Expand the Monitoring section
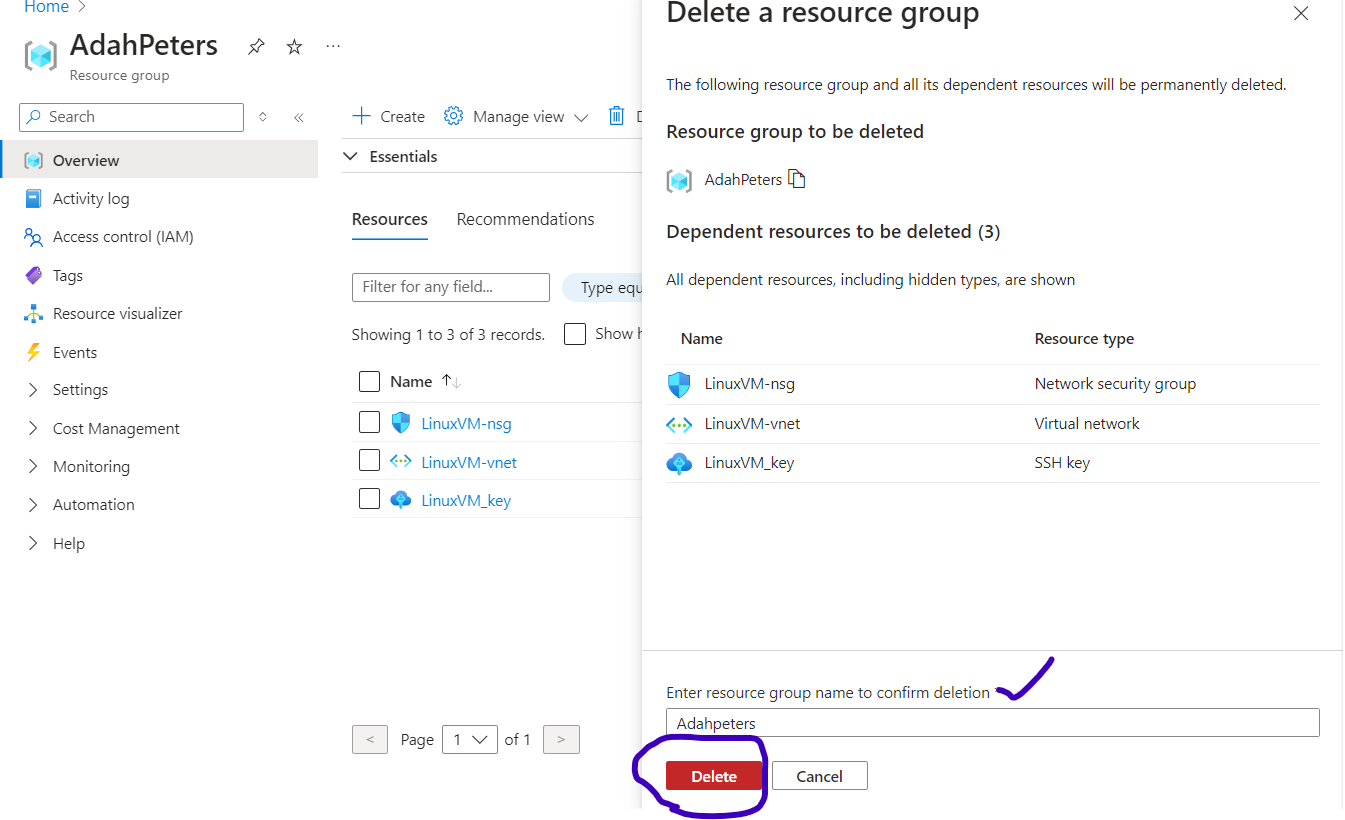 pyautogui.click(x=34, y=467)
